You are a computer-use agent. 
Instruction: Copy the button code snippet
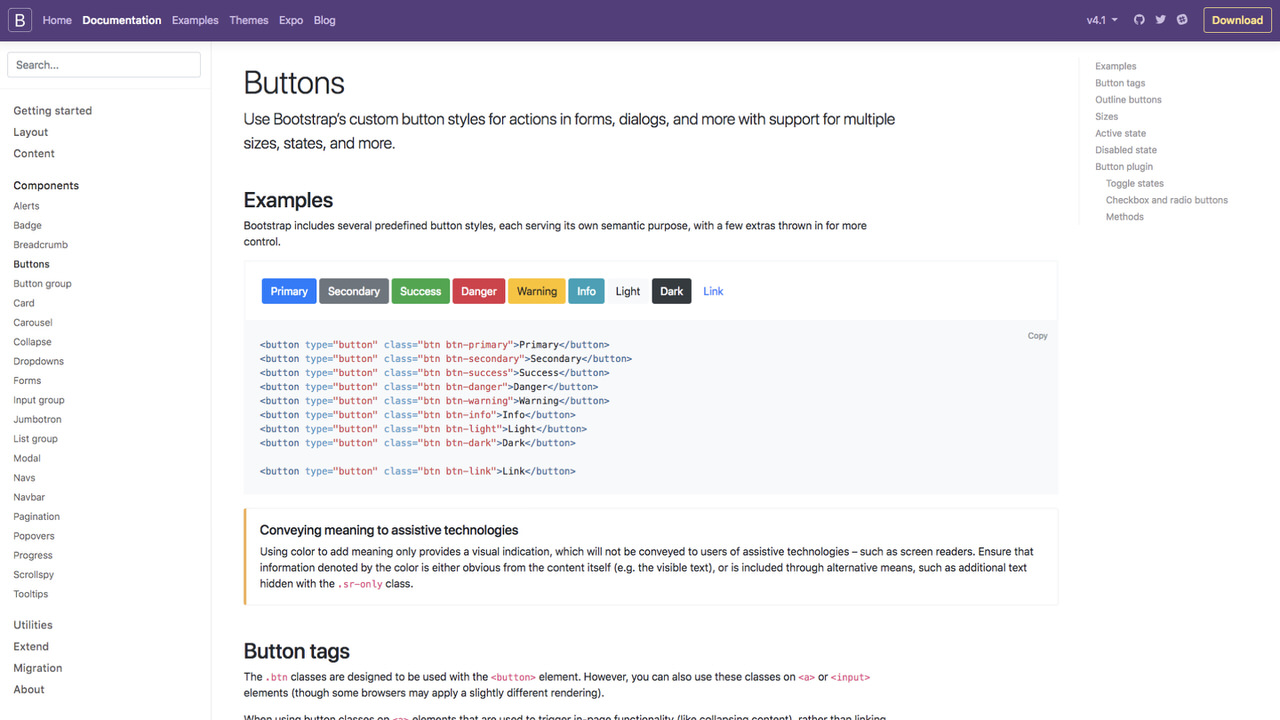point(1037,336)
